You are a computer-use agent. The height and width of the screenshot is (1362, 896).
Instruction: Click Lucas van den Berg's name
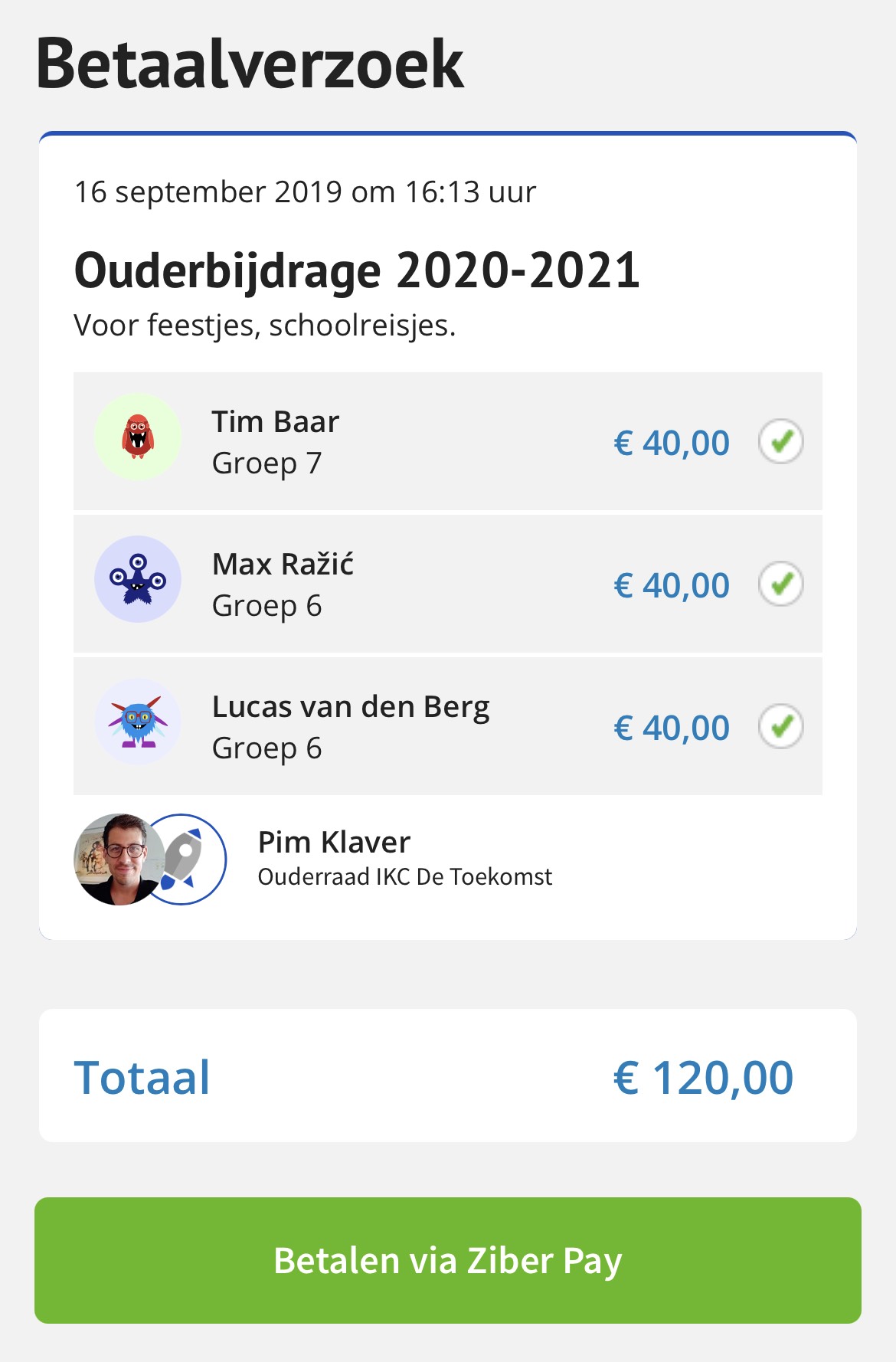coord(351,707)
